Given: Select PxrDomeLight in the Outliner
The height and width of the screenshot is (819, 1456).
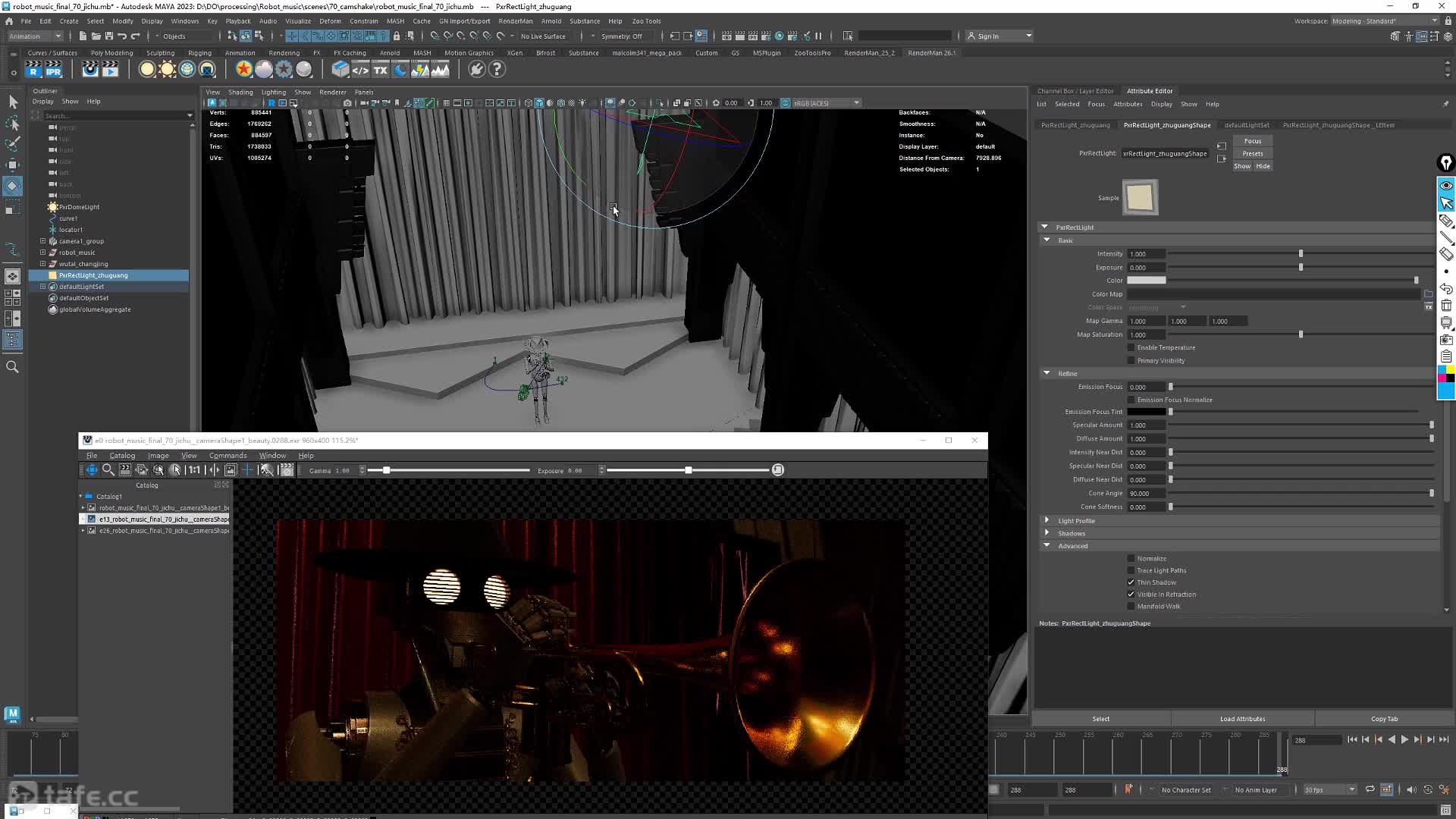Looking at the screenshot, I should tap(79, 207).
